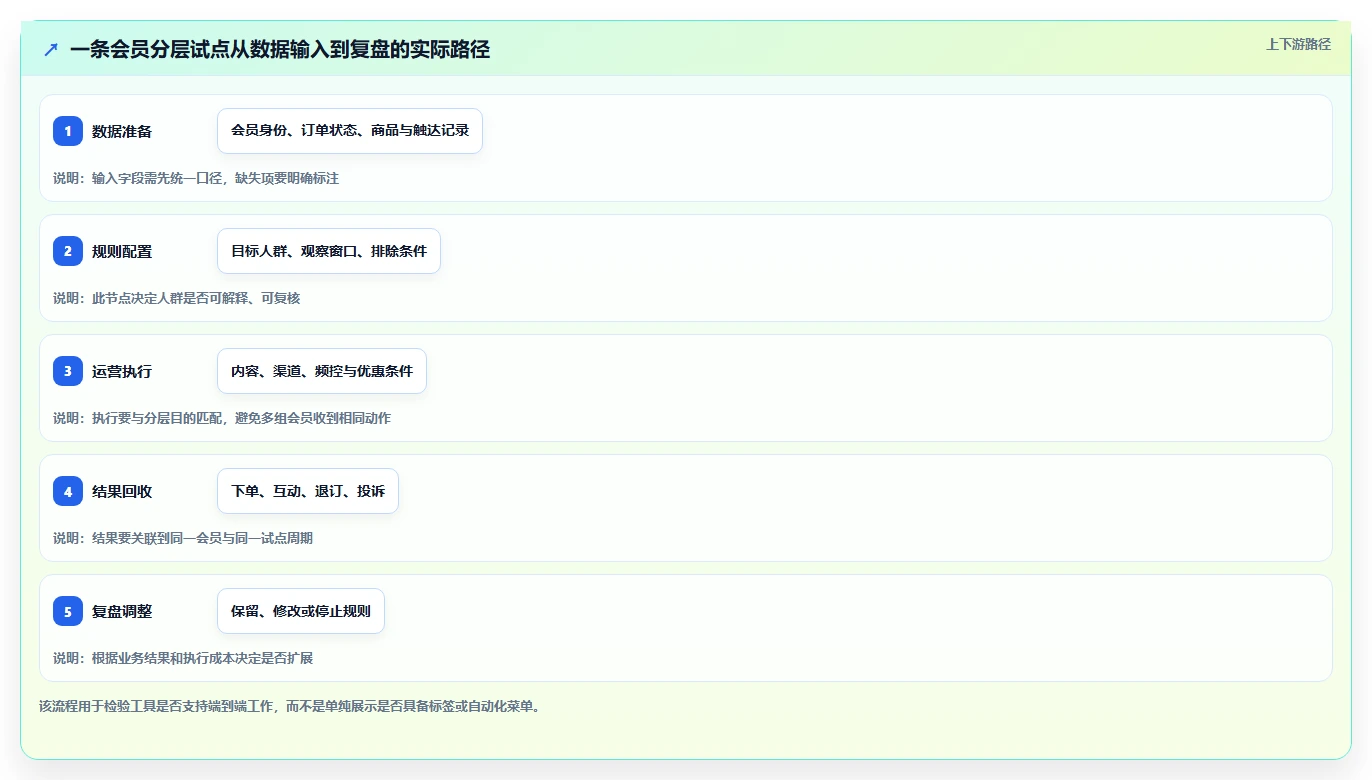Click step number 3 badge
This screenshot has height=780, width=1372.
[68, 371]
